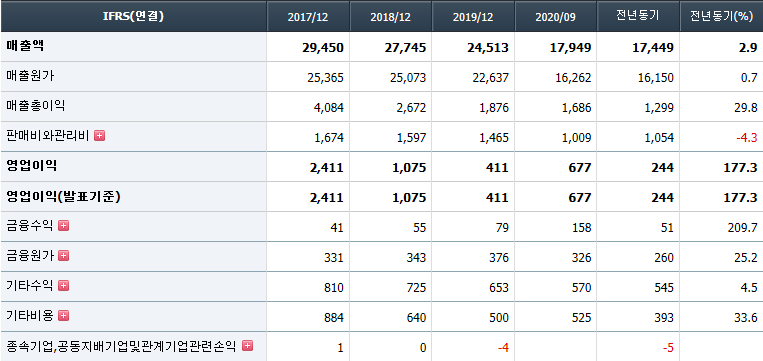763x361 pixels.
Task: Select the 금융수익 value 41
Action: click(x=337, y=228)
